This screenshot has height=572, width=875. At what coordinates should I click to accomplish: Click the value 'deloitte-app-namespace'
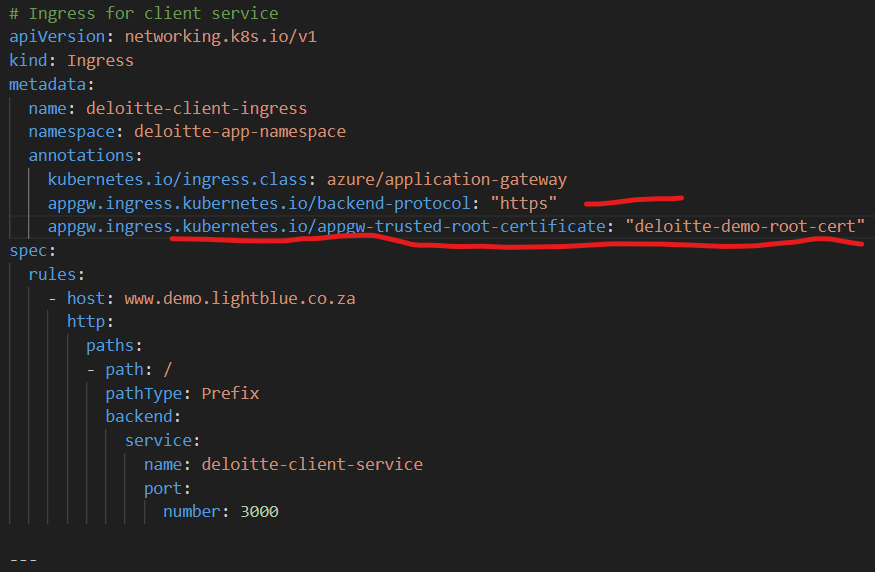coord(240,132)
